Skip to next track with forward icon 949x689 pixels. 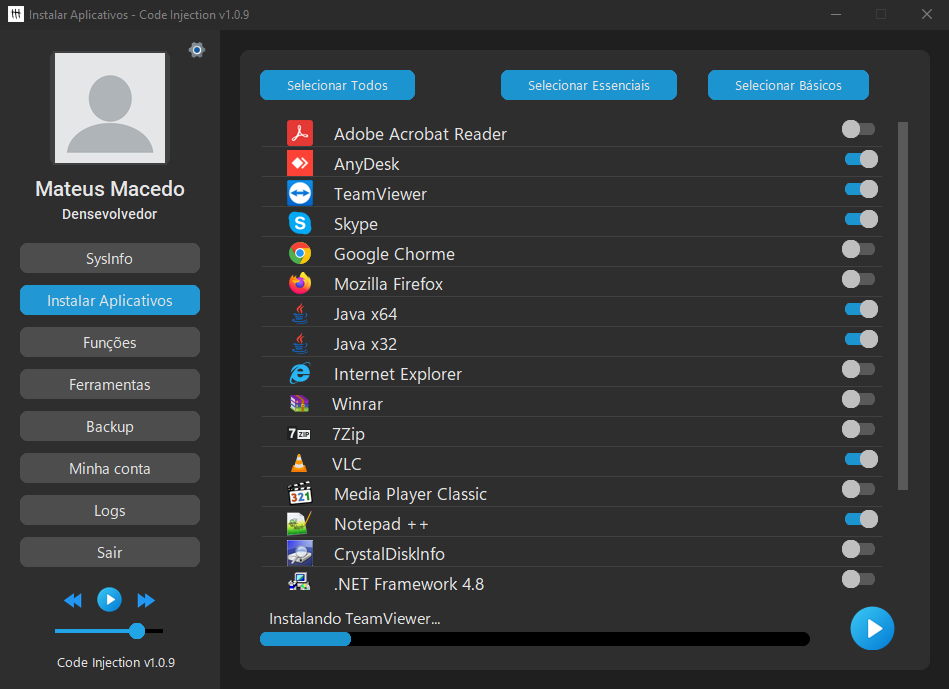tap(146, 600)
